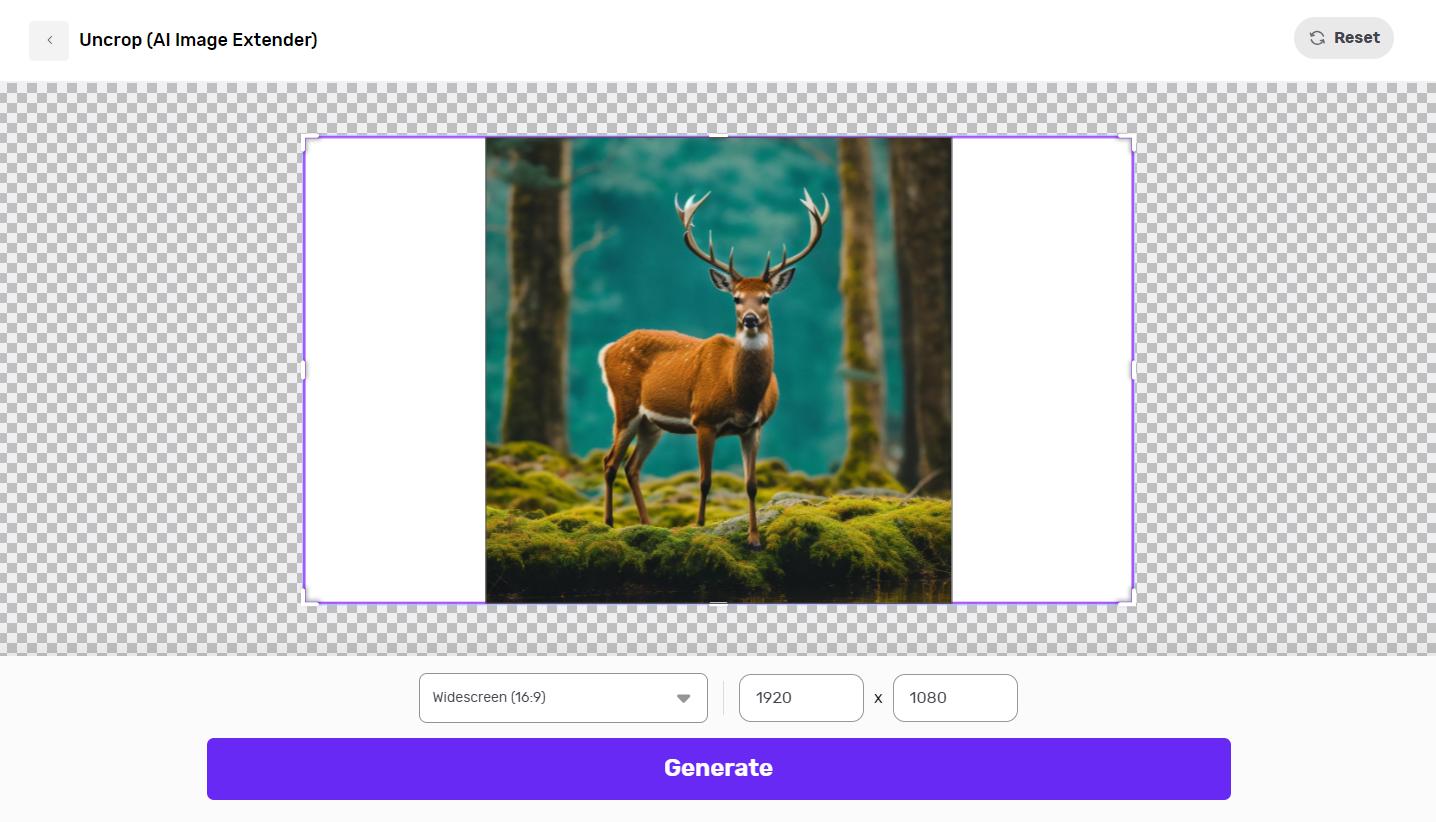Click the top edge crop handle
This screenshot has height=822, width=1436.
point(718,136)
